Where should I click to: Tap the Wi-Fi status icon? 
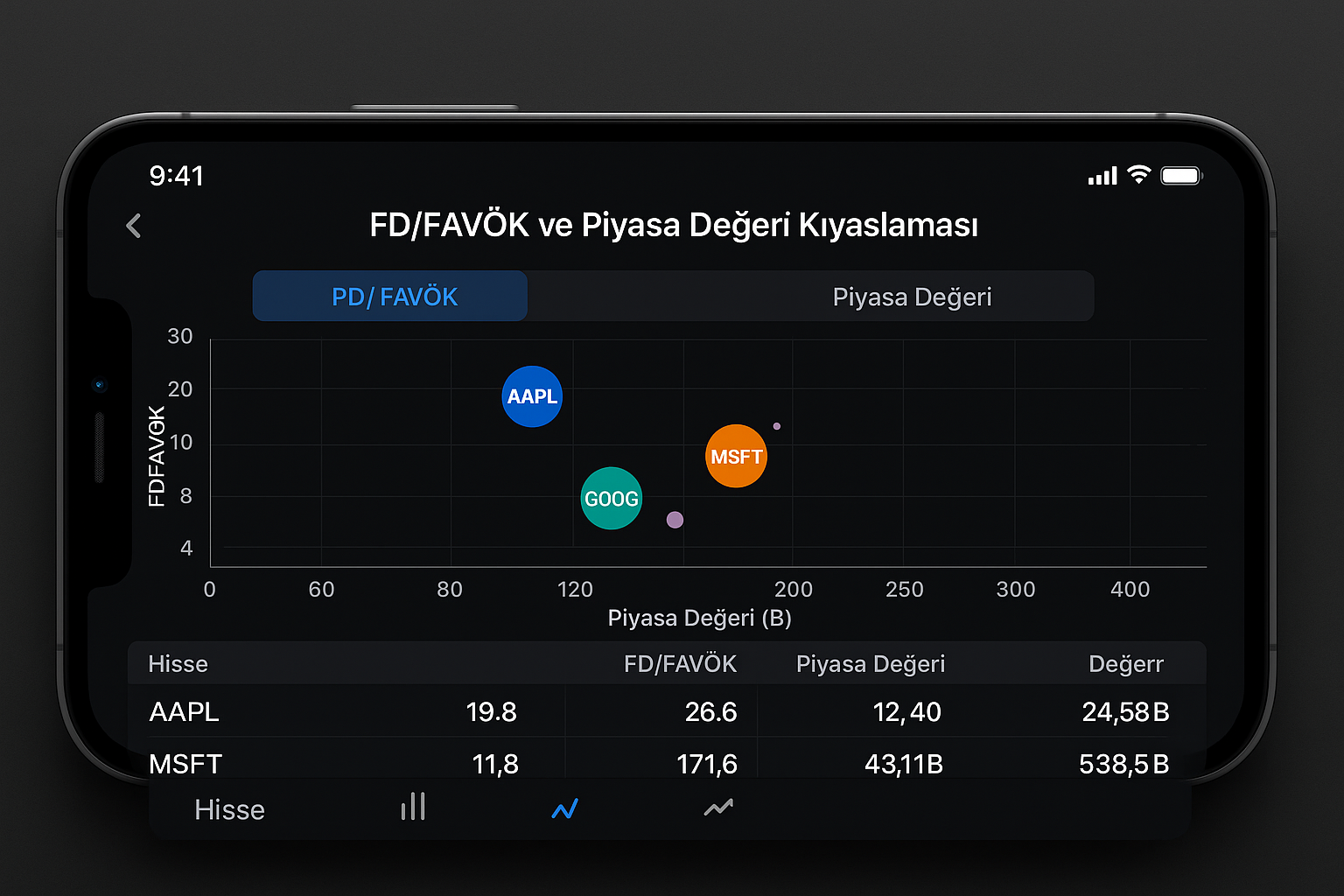pyautogui.click(x=1138, y=175)
